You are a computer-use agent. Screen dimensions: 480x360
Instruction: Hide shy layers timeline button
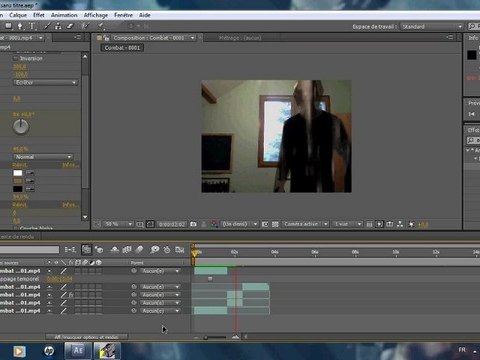coord(114,249)
